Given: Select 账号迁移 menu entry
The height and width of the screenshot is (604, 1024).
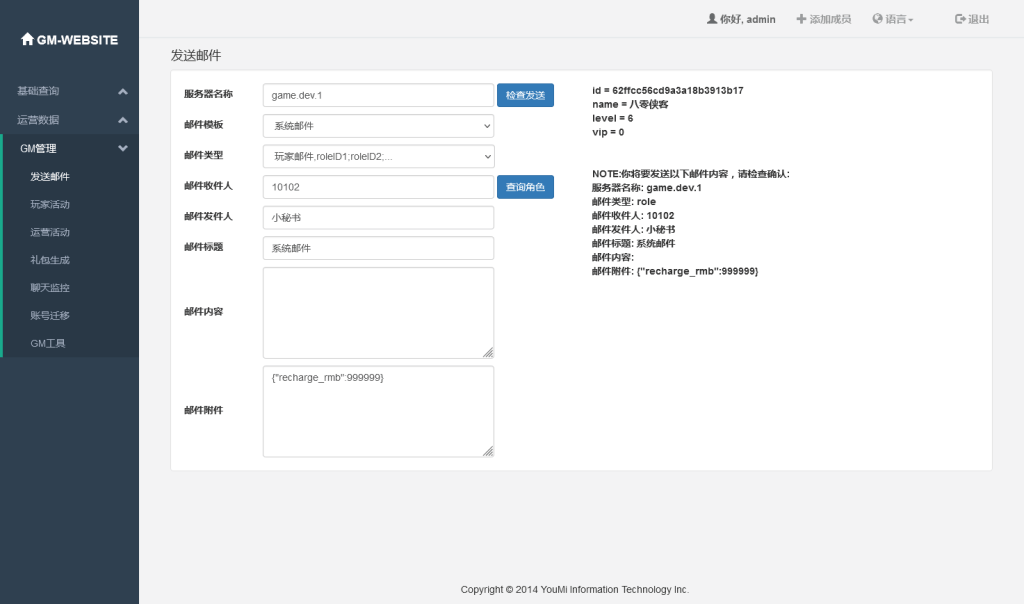Looking at the screenshot, I should pos(50,315).
